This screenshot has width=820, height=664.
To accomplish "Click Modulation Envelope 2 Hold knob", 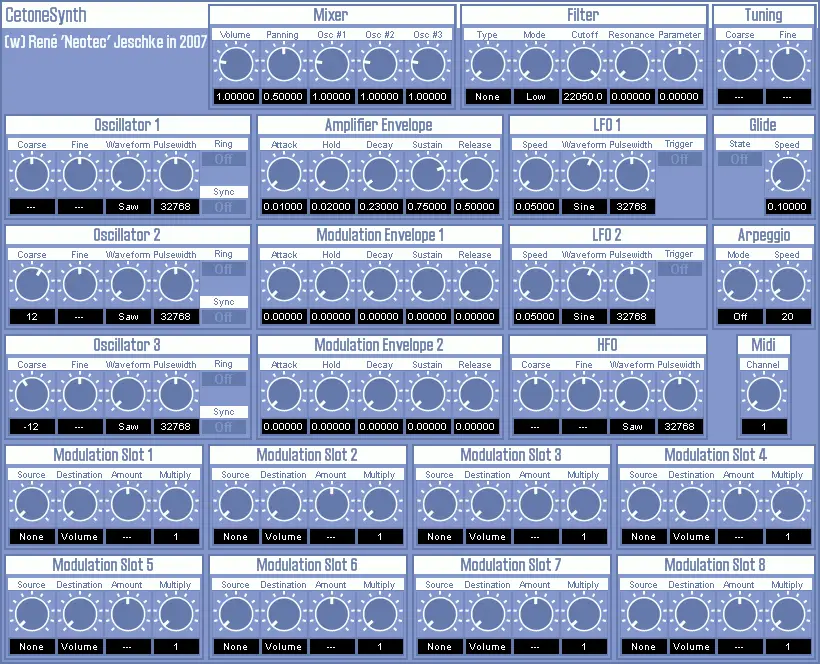I will pyautogui.click(x=332, y=394).
